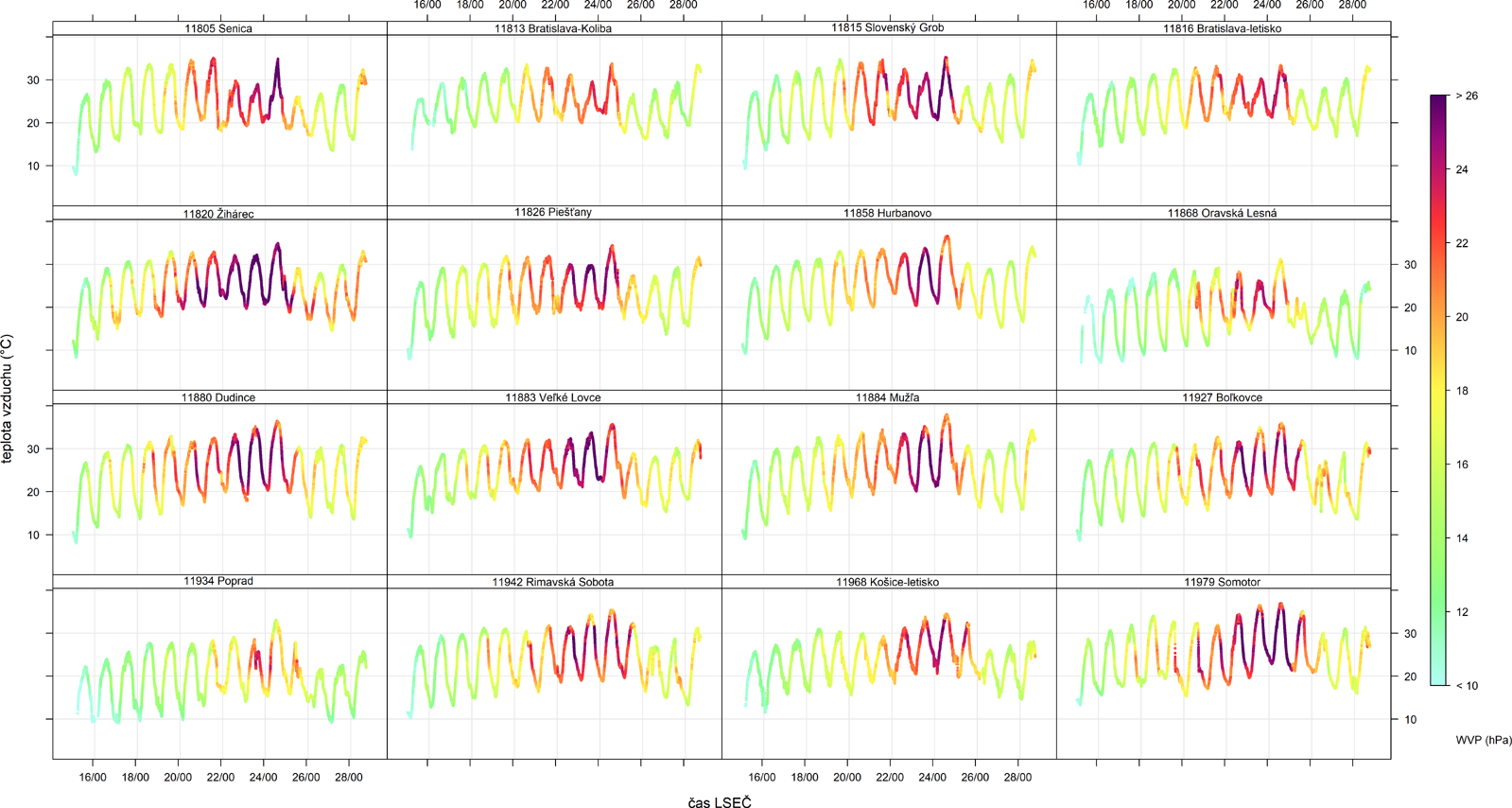Click the 'WVP (hPa)' legend caption
The image size is (1512, 808).
[x=1483, y=740]
